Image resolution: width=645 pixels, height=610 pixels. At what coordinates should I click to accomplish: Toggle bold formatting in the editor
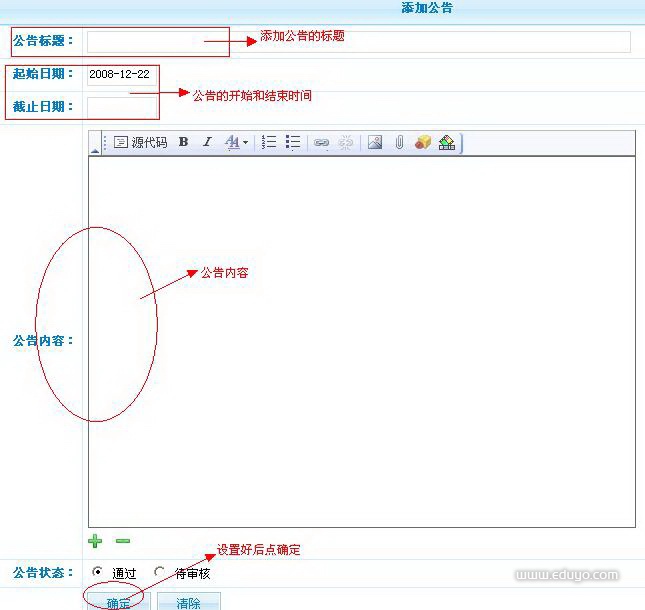pos(183,143)
